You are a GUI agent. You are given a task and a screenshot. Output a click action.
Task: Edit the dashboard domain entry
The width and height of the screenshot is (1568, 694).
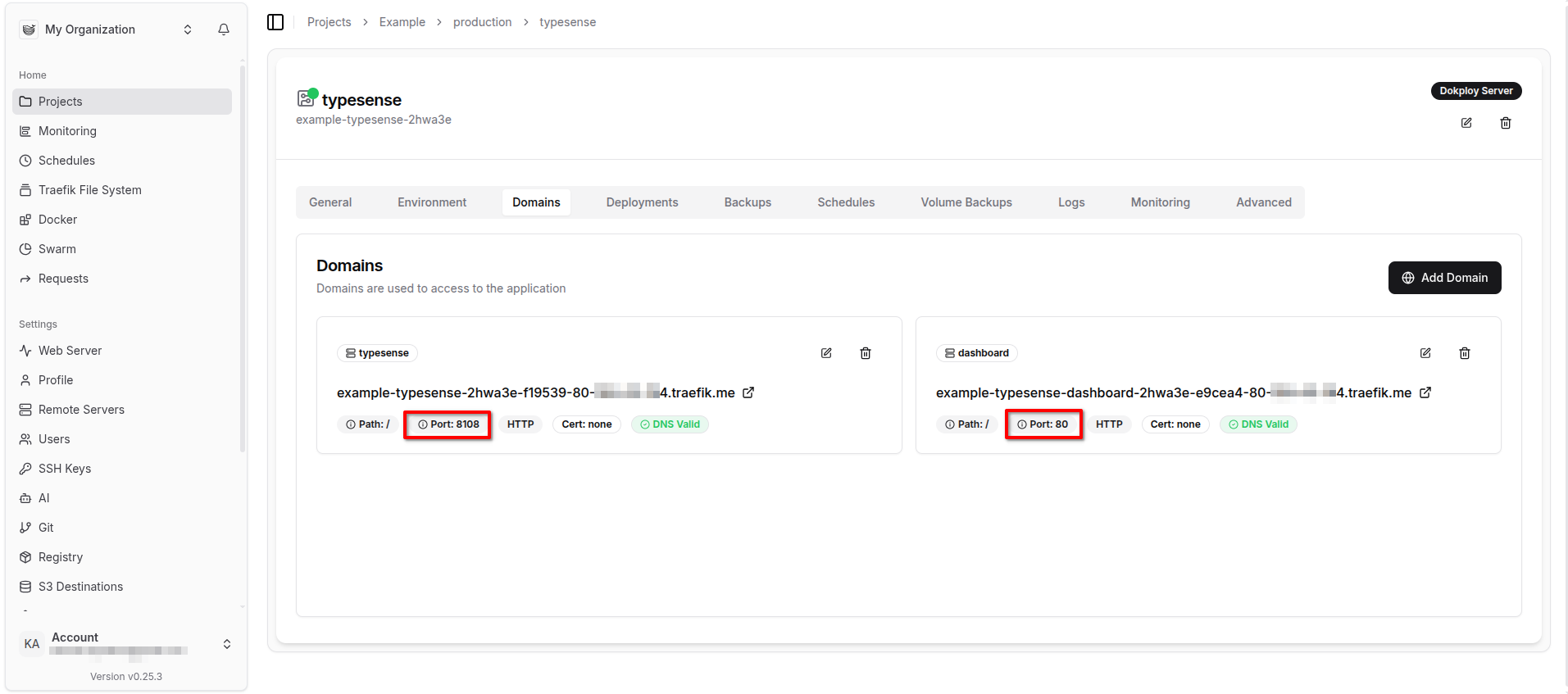(x=1425, y=353)
